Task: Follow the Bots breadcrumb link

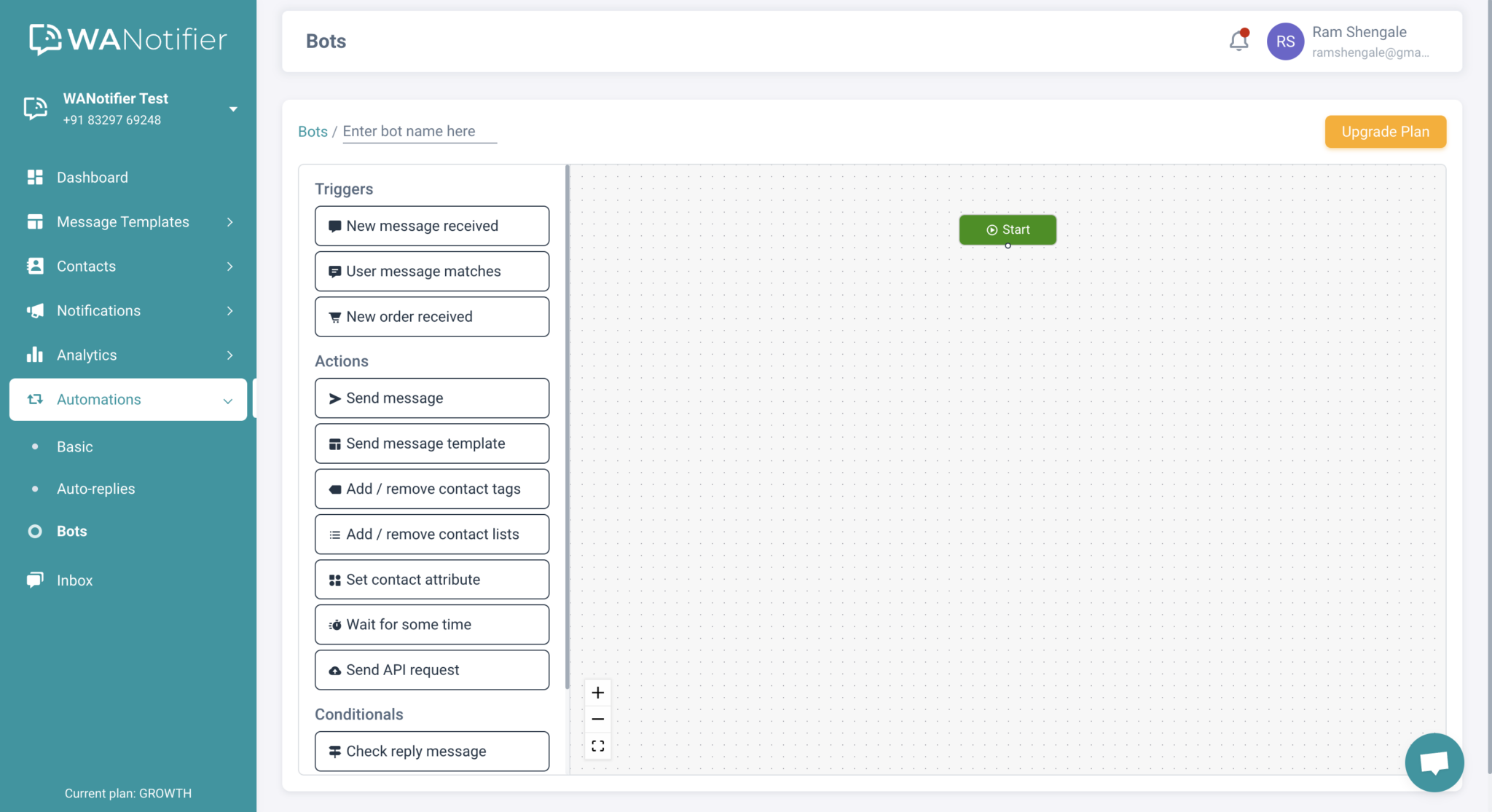Action: tap(313, 131)
